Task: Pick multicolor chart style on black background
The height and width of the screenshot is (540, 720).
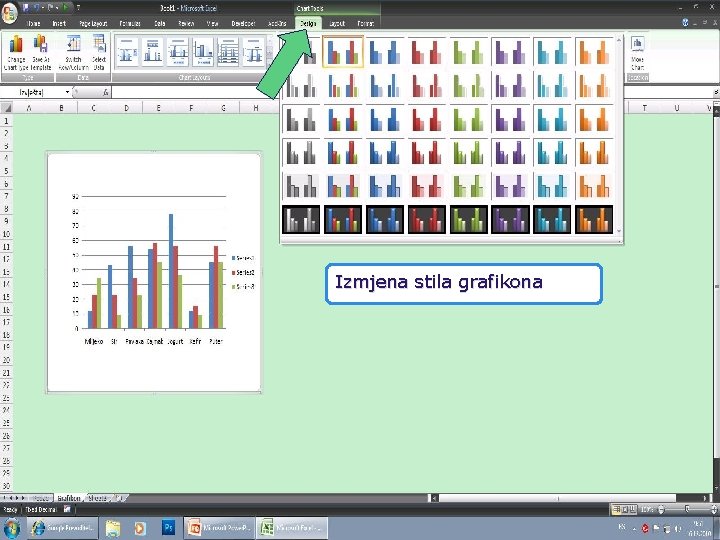Action: pyautogui.click(x=343, y=219)
